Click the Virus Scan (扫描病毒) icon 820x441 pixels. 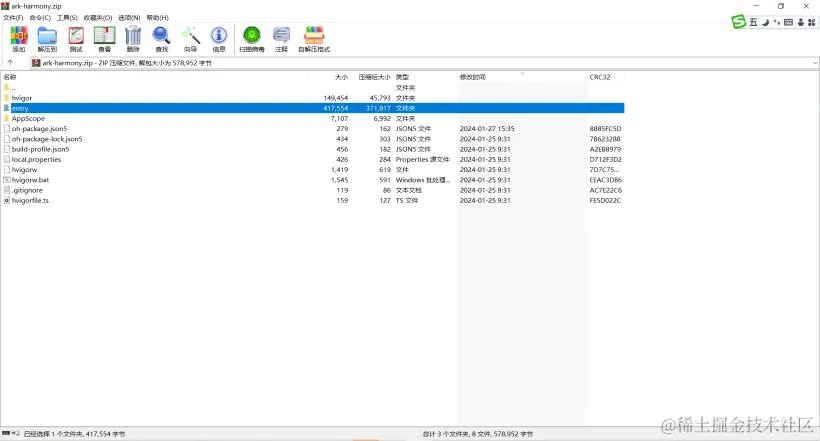tap(252, 39)
